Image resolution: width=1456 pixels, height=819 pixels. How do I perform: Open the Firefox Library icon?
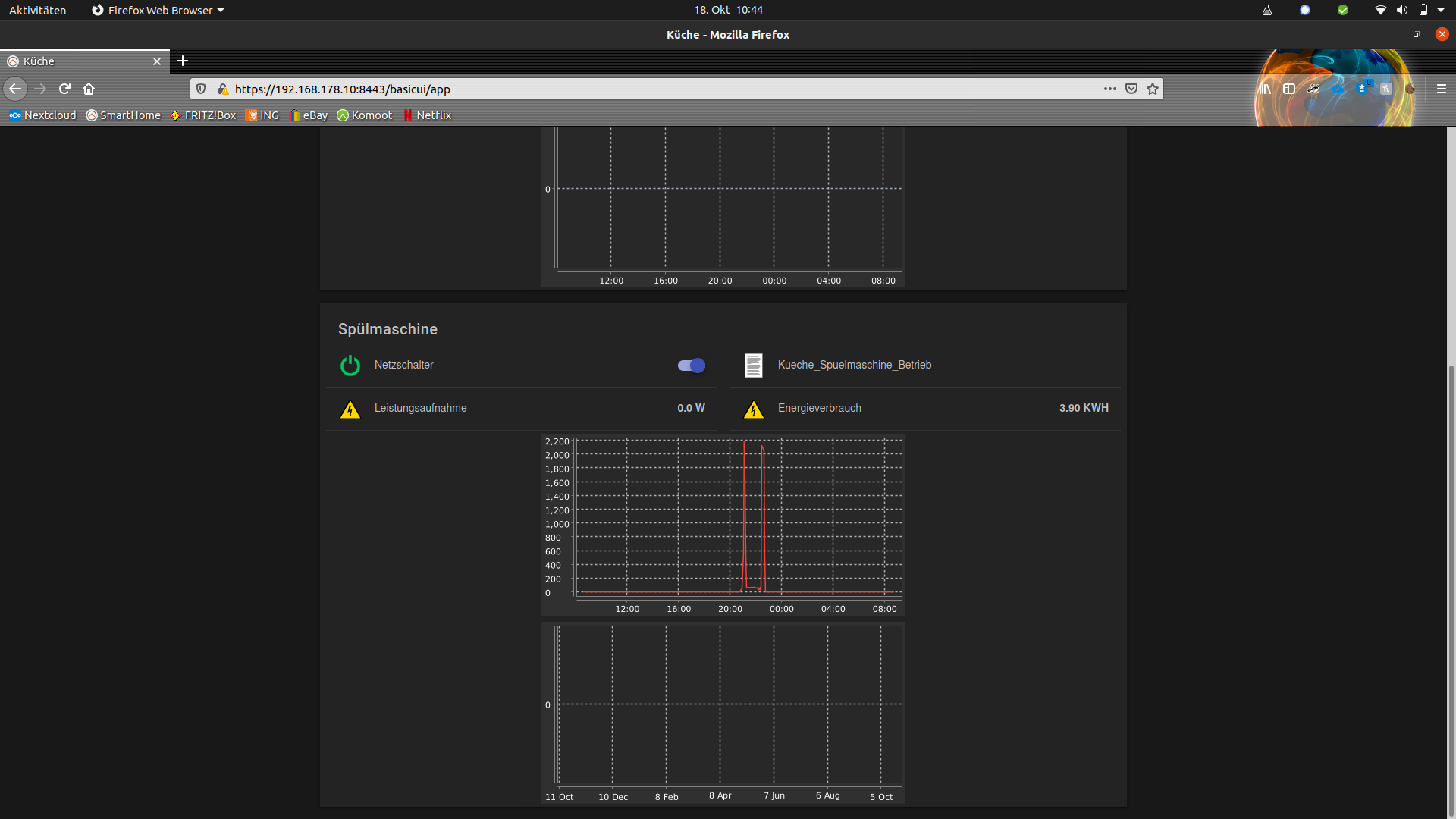1265,89
